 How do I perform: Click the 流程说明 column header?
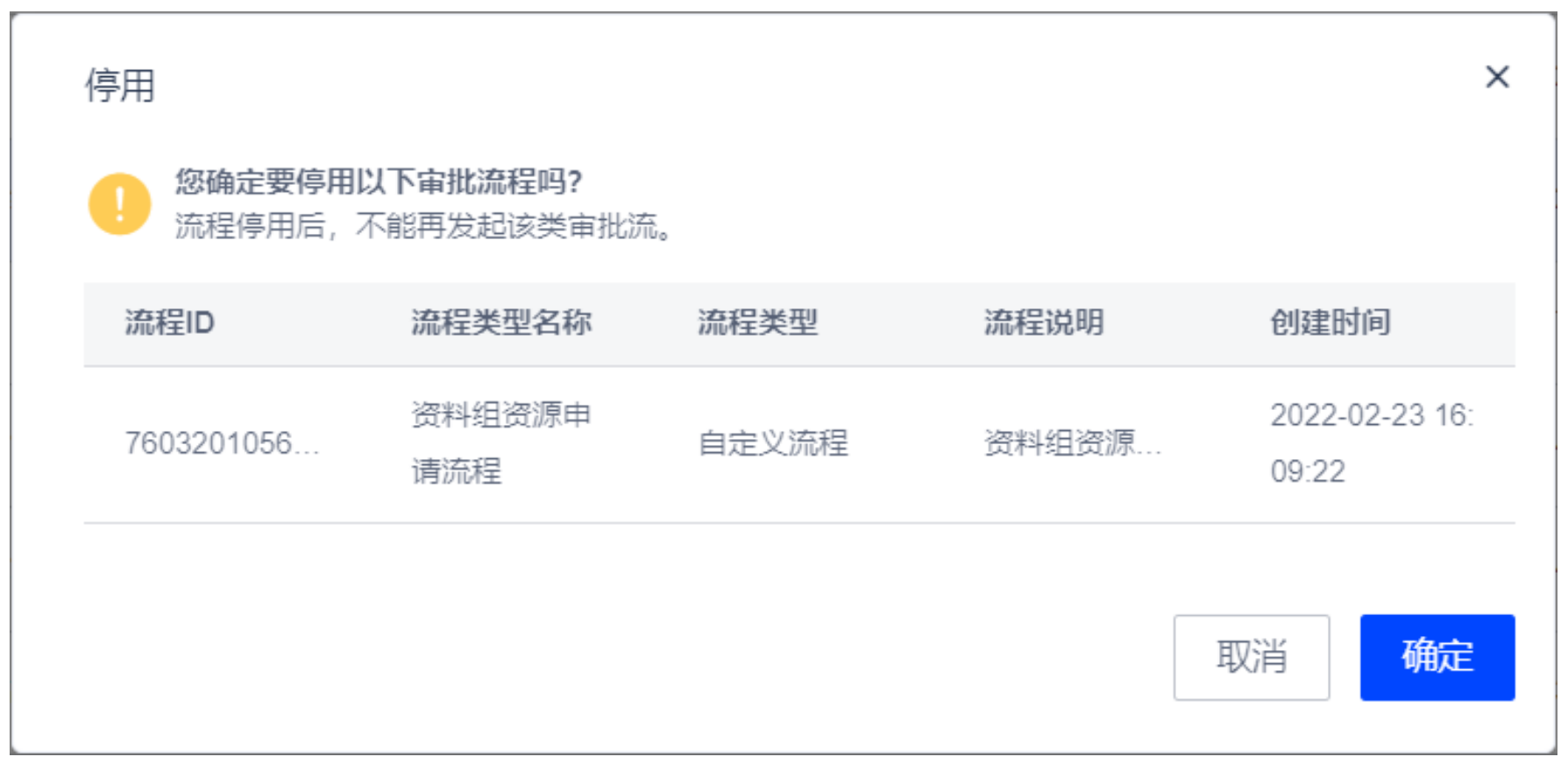(1043, 322)
